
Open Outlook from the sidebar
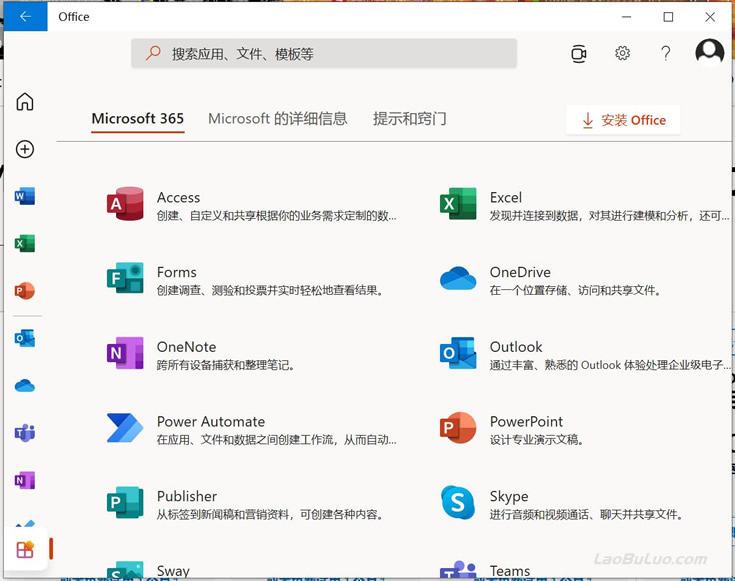[x=25, y=338]
